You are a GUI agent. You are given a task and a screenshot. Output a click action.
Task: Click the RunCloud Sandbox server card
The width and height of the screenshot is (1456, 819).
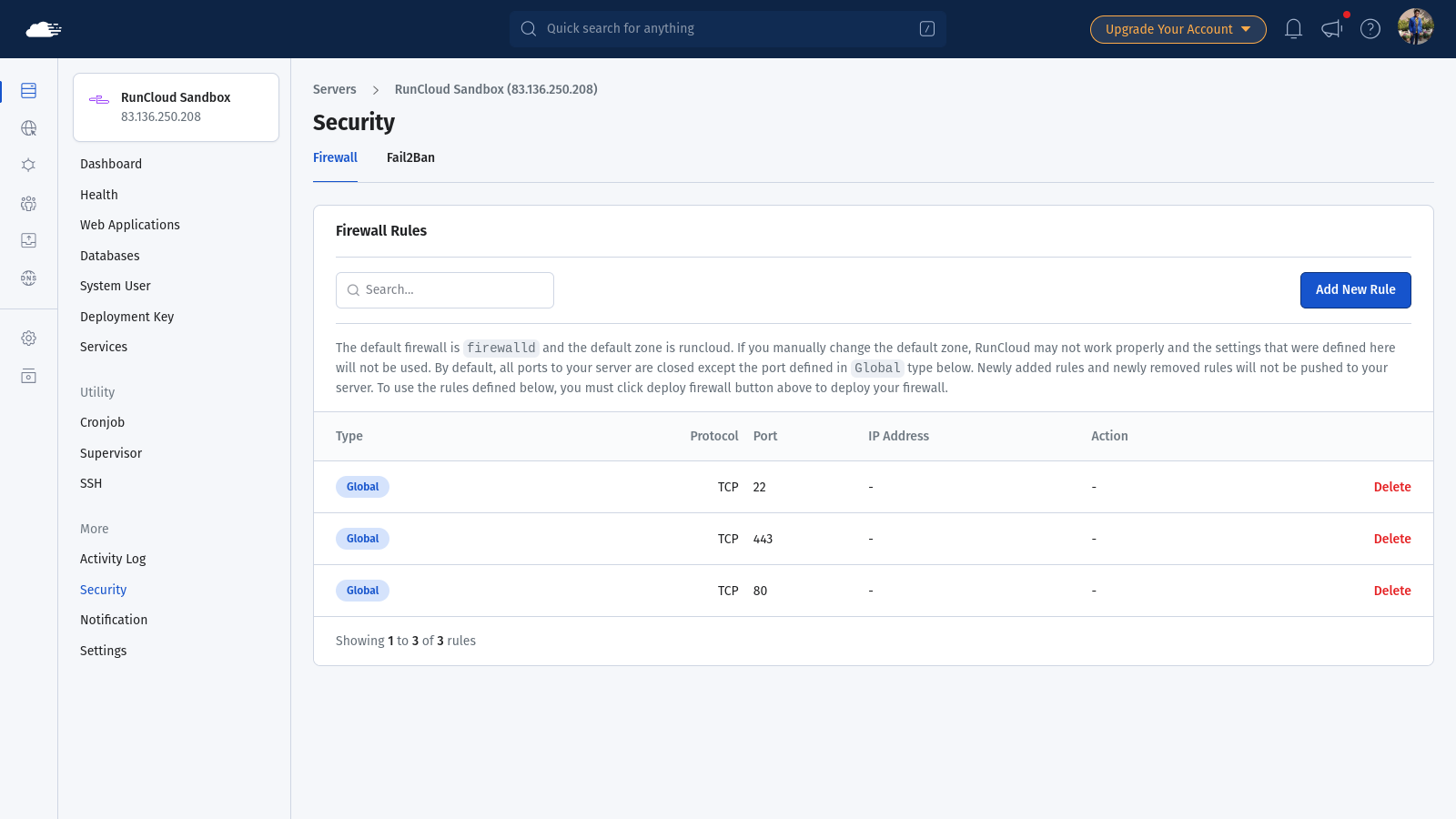coord(176,107)
